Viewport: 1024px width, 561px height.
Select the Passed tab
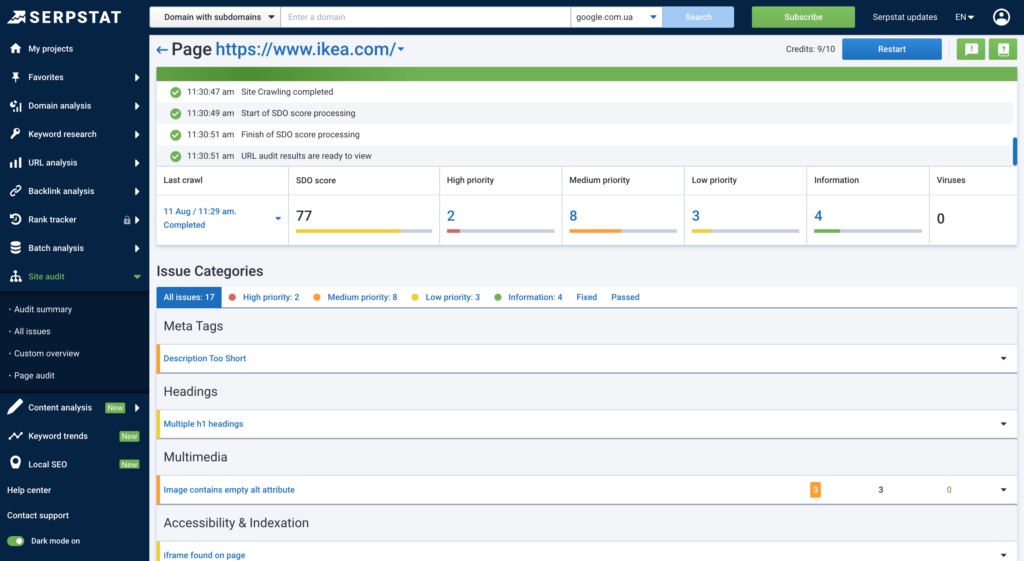(x=625, y=297)
